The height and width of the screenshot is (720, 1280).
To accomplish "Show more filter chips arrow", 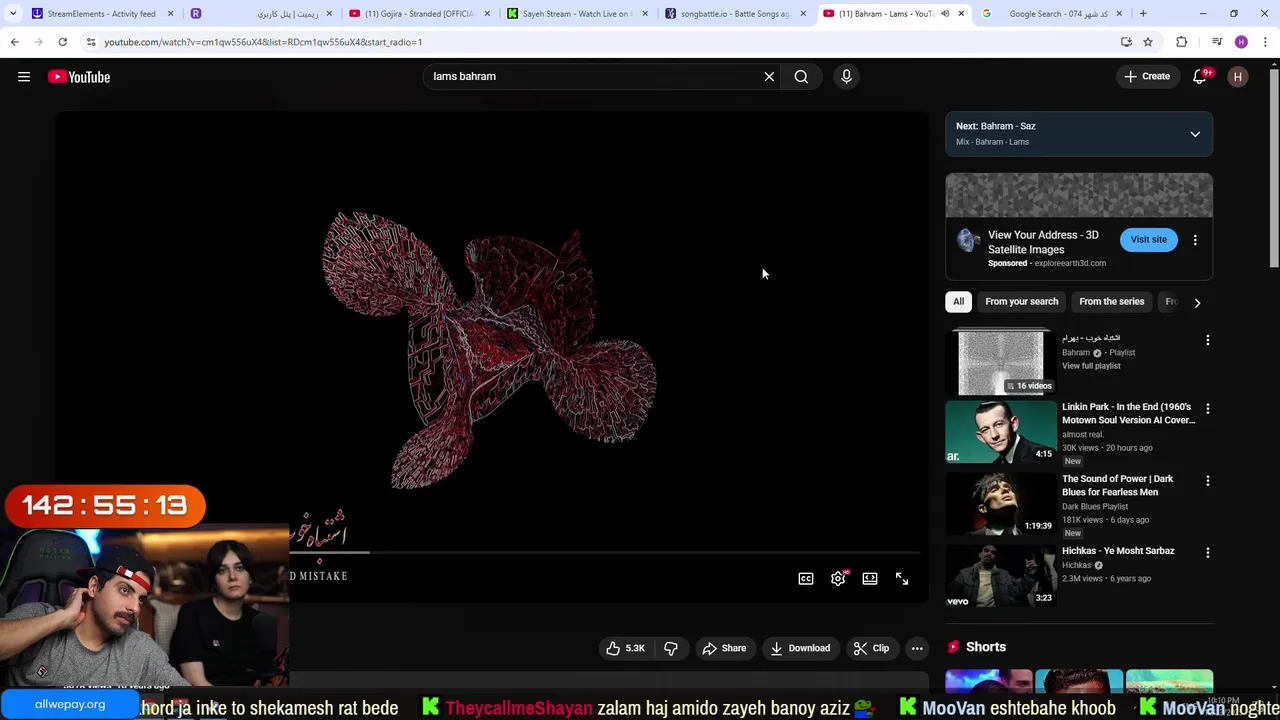I will (1198, 302).
